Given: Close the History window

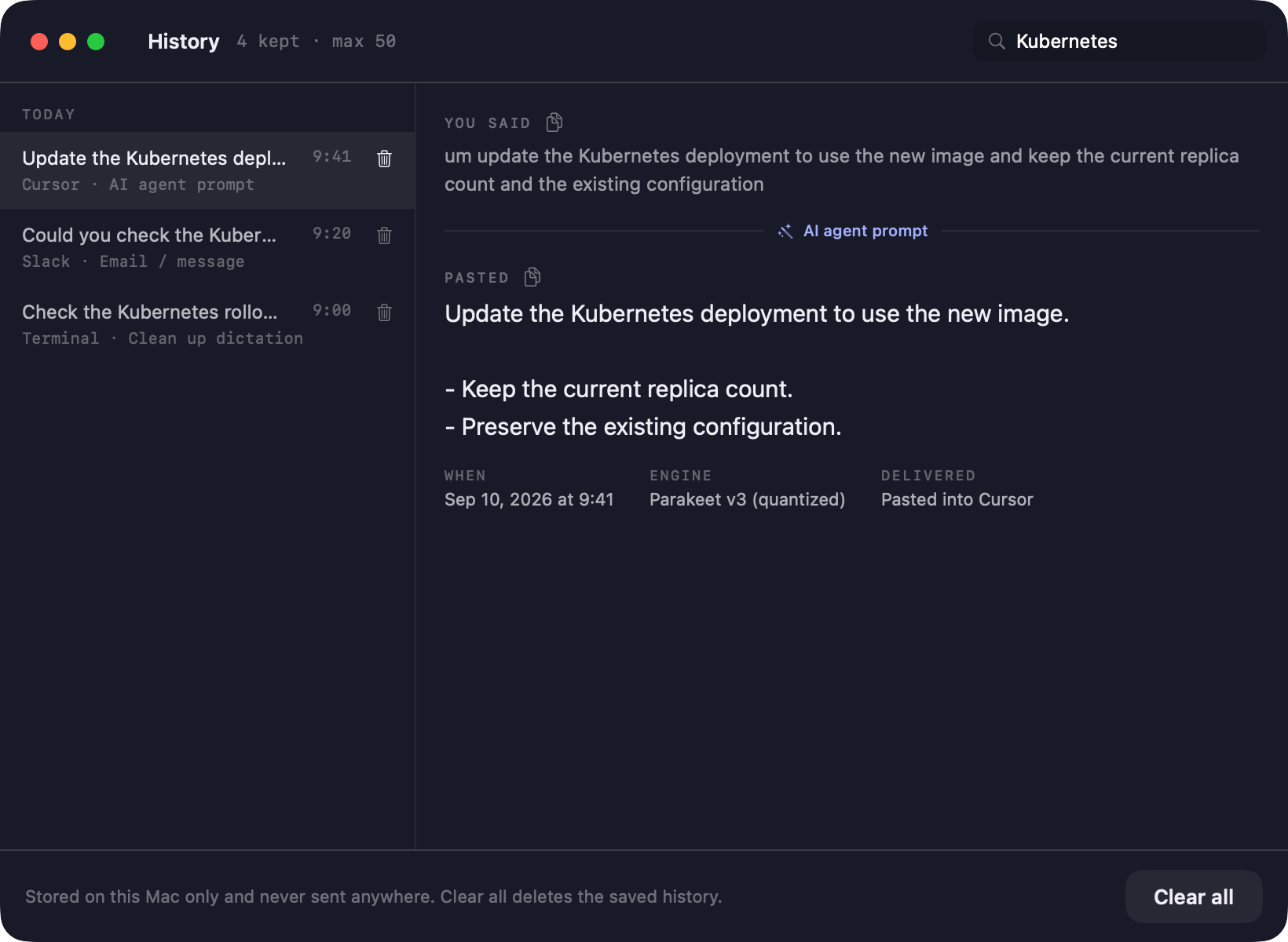Looking at the screenshot, I should click(x=39, y=42).
